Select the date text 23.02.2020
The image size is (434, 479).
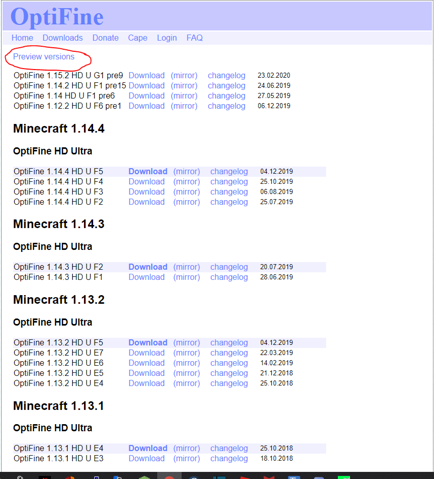[x=274, y=75]
